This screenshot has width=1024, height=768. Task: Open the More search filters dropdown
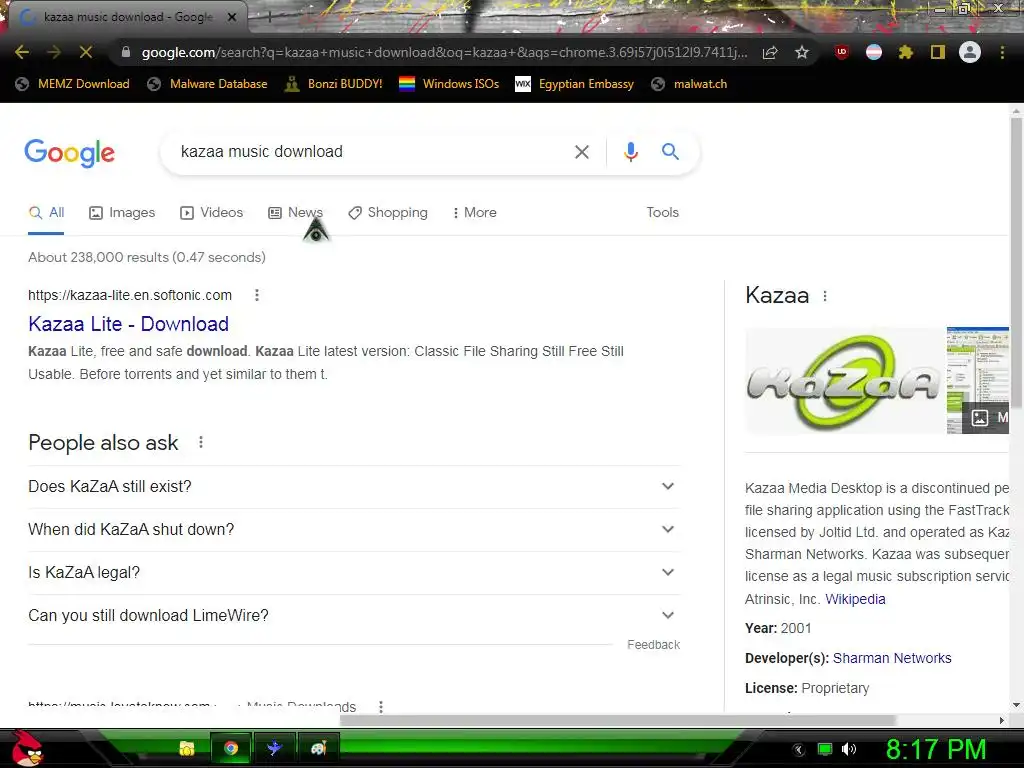pos(475,212)
